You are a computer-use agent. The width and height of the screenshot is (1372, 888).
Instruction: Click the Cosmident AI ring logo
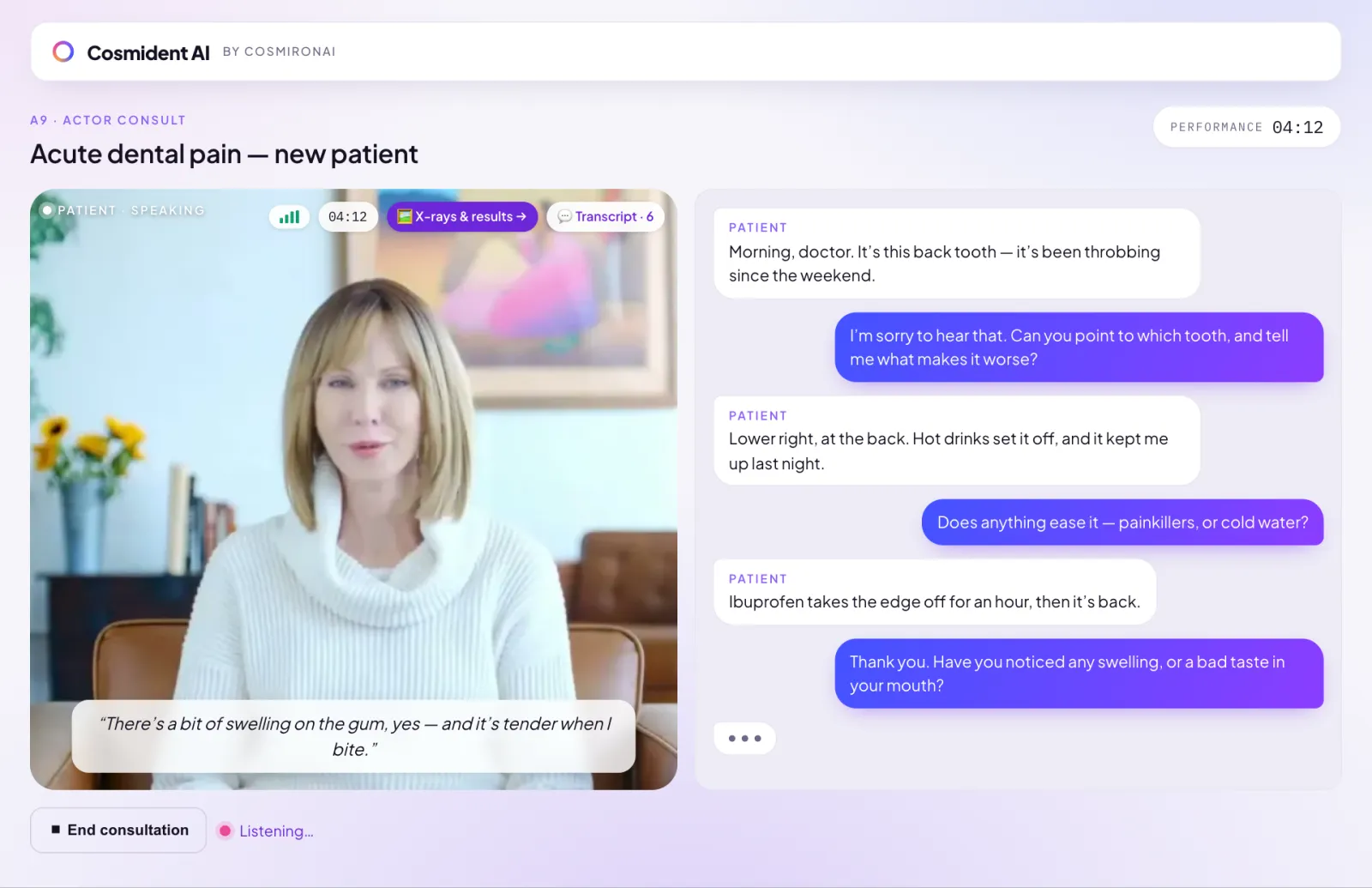[x=63, y=51]
